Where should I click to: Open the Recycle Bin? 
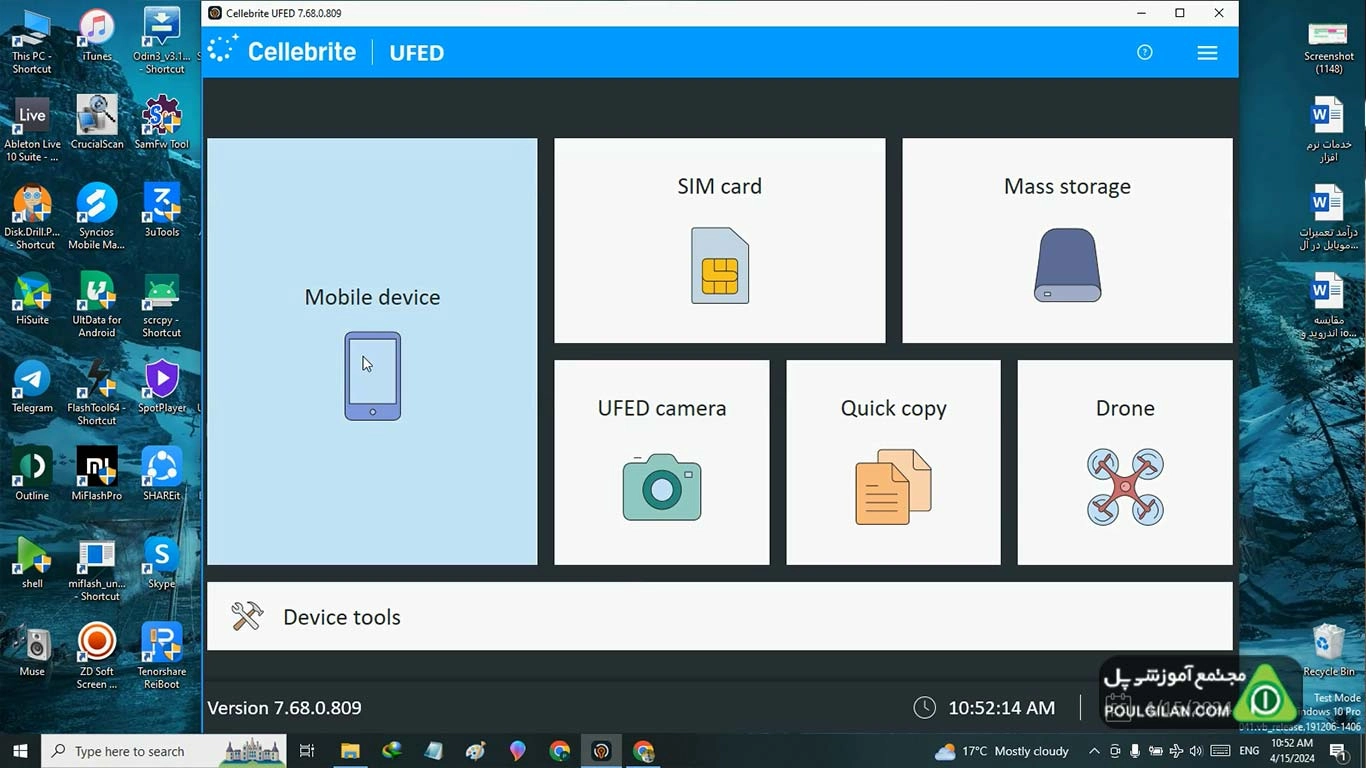[1328, 650]
